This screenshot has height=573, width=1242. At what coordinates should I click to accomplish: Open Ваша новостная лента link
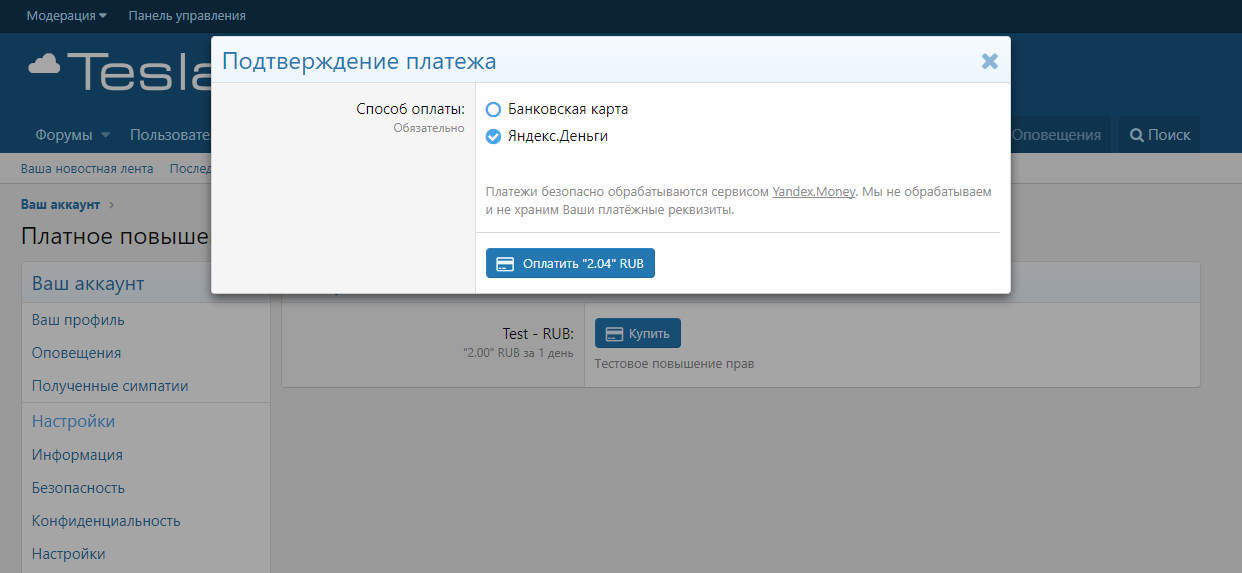pyautogui.click(x=87, y=168)
